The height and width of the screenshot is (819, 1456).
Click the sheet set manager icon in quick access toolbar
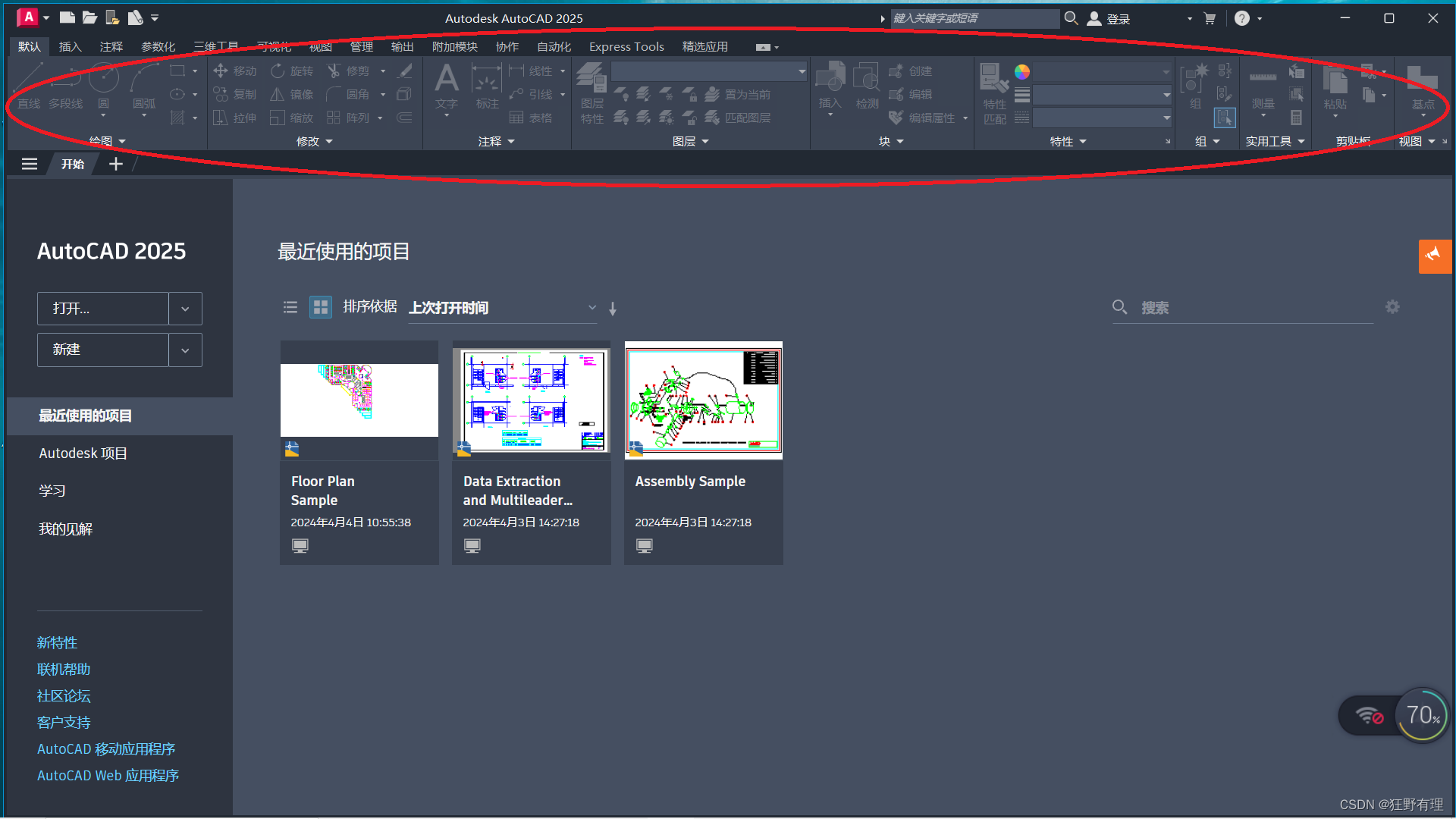click(x=135, y=17)
